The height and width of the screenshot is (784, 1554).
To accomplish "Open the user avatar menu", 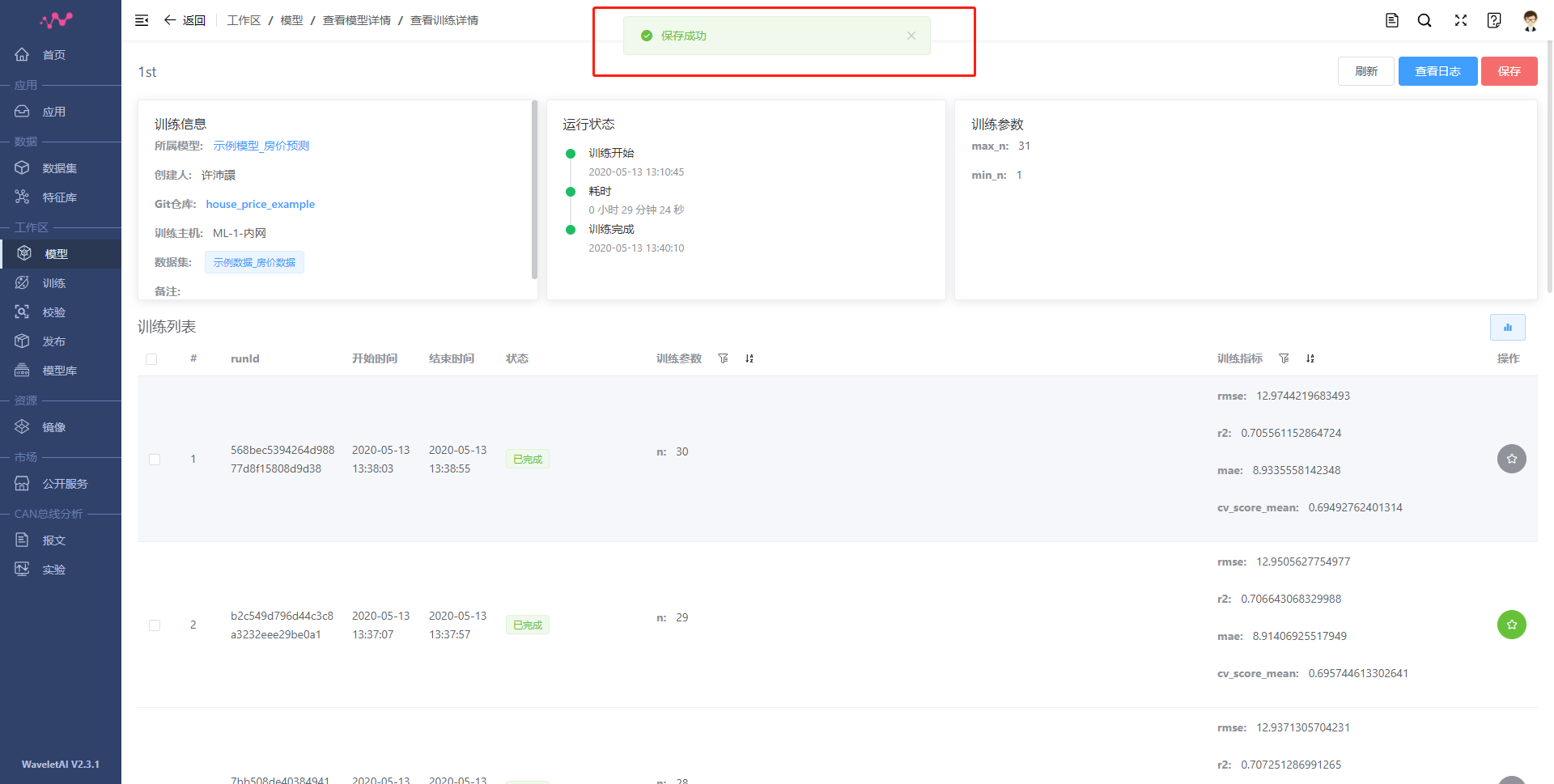I will click(x=1530, y=21).
